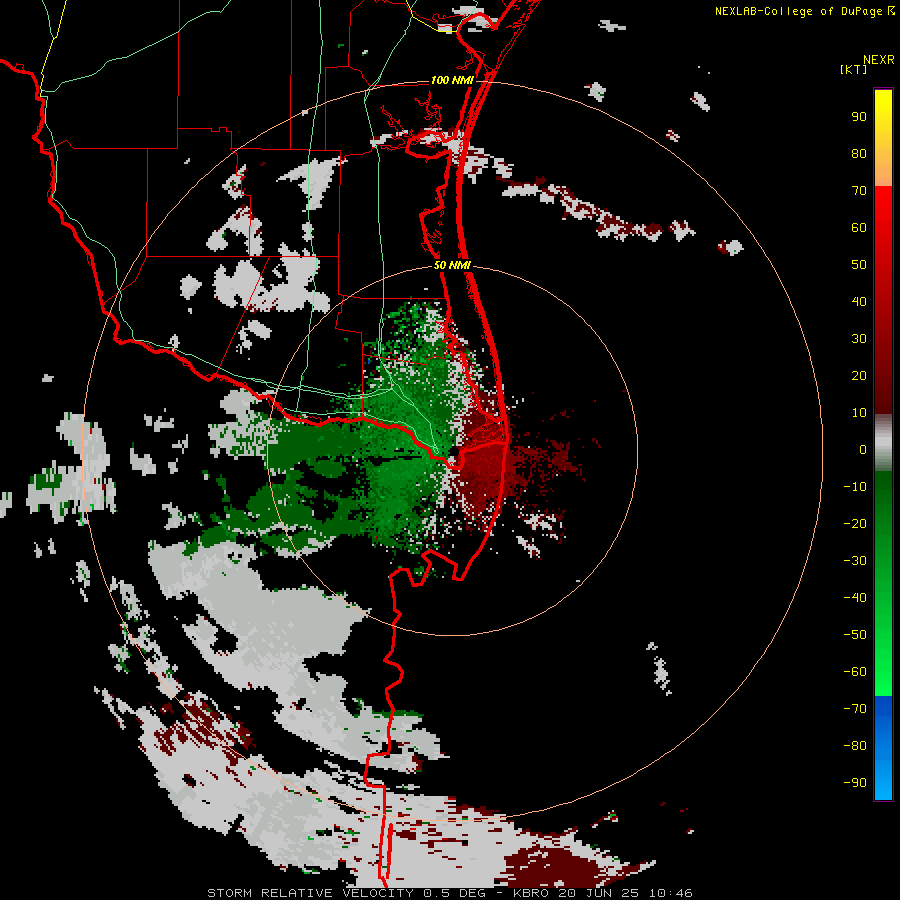Click the -70 value on the velocity scale
This screenshot has height=900, width=900.
(x=855, y=709)
